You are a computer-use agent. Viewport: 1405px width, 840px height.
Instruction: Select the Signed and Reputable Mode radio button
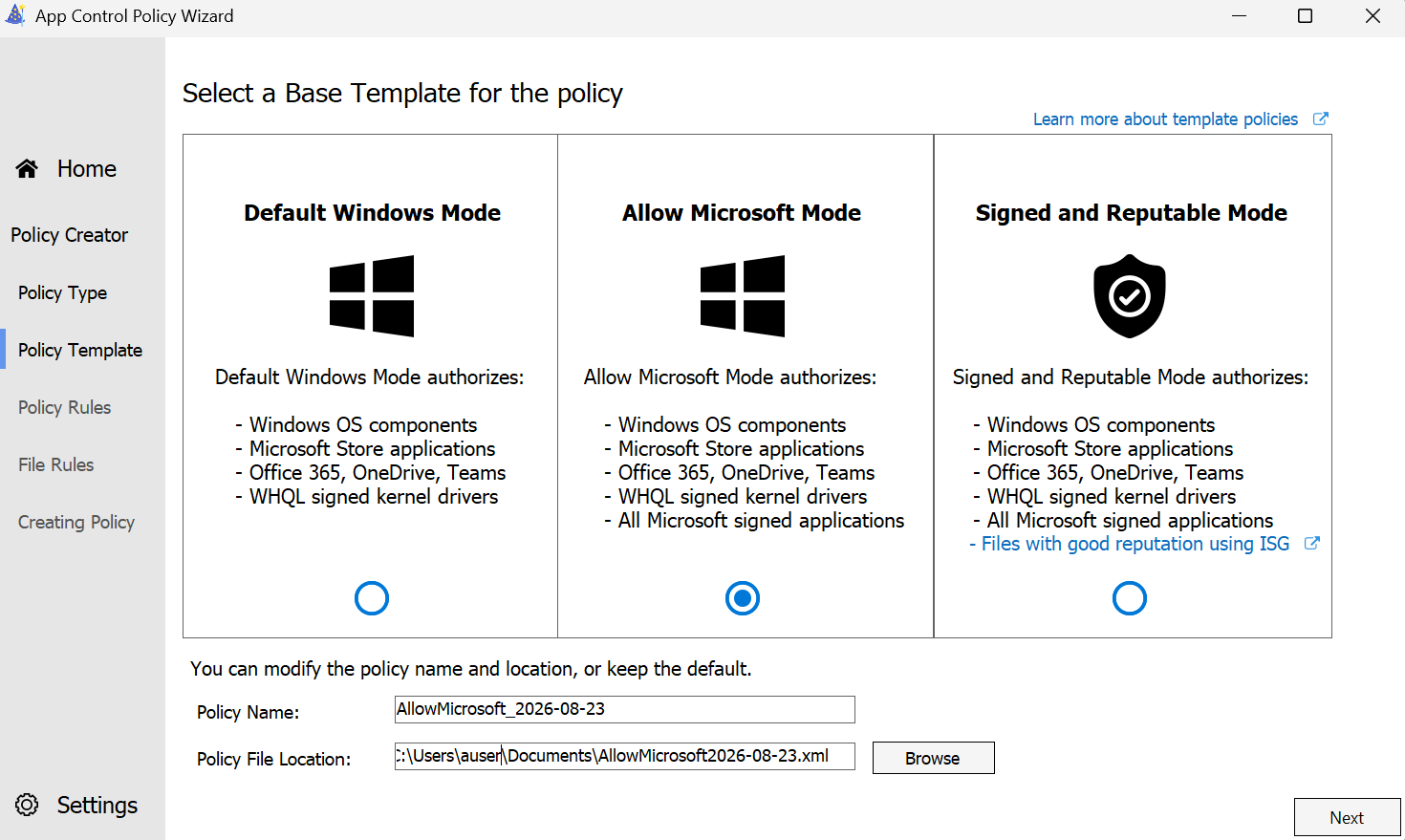click(1130, 598)
